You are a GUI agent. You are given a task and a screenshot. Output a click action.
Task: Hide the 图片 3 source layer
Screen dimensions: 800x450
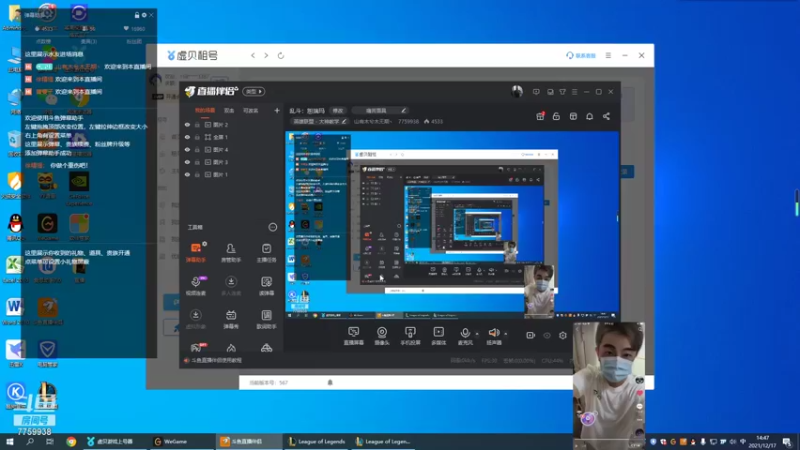pyautogui.click(x=187, y=162)
